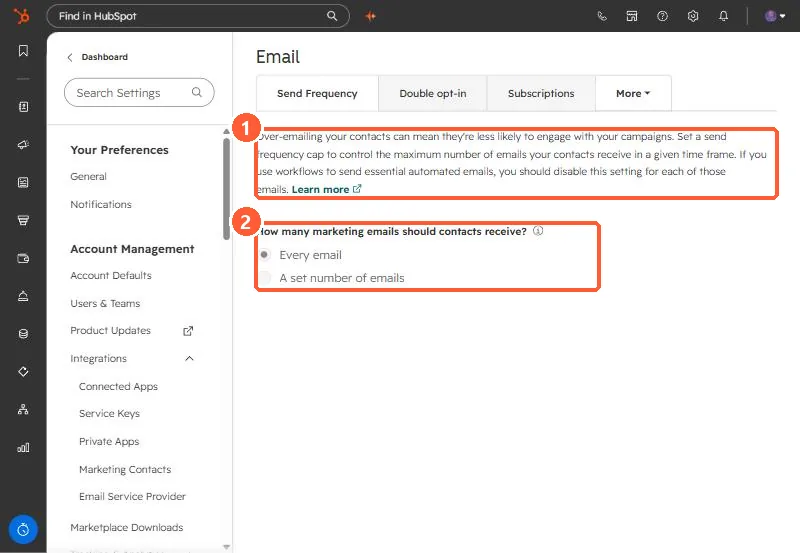Open the Reporting bar chart sidebar icon

tap(23, 447)
